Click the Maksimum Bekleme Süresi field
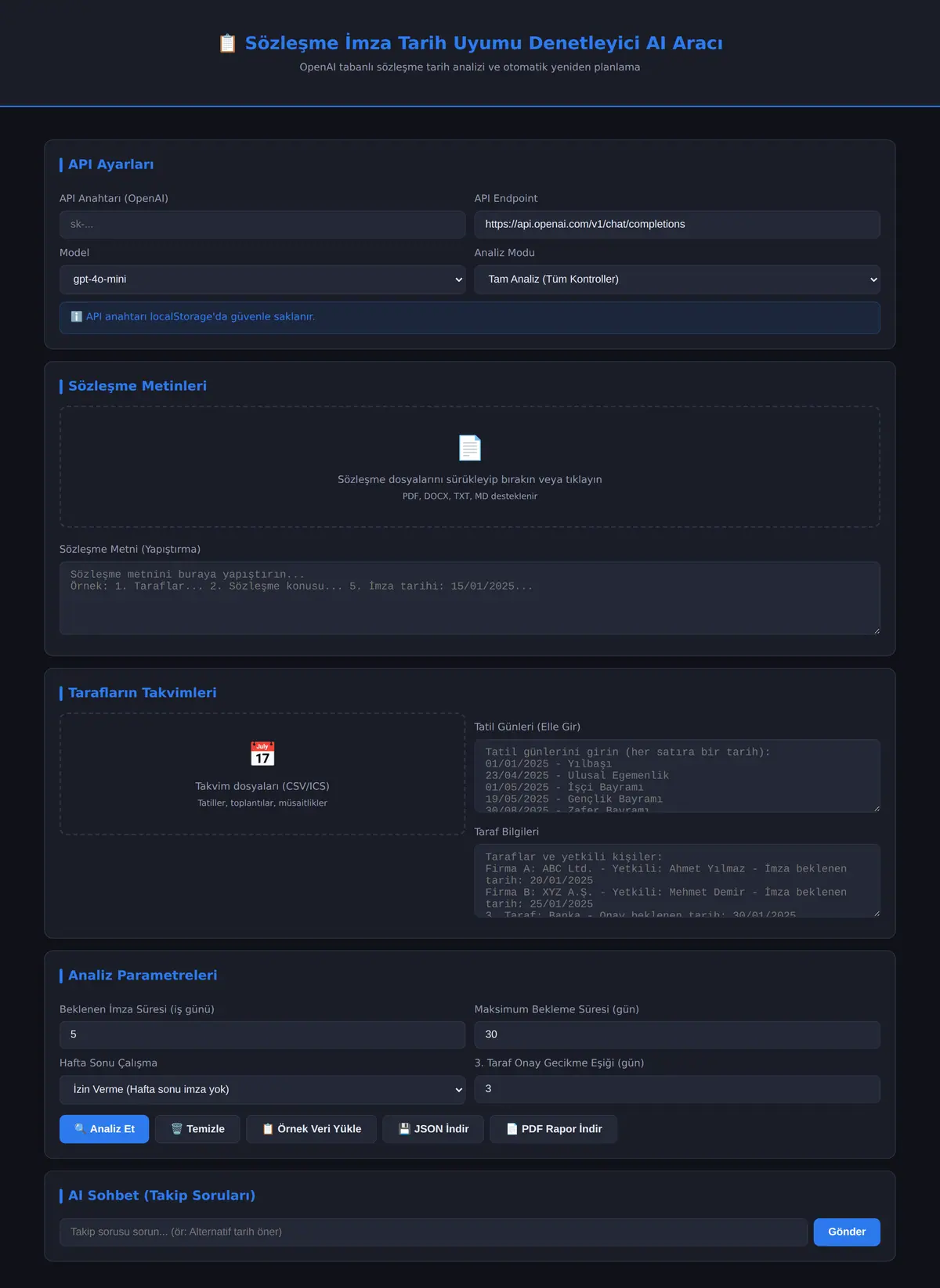940x1288 pixels. point(677,1034)
